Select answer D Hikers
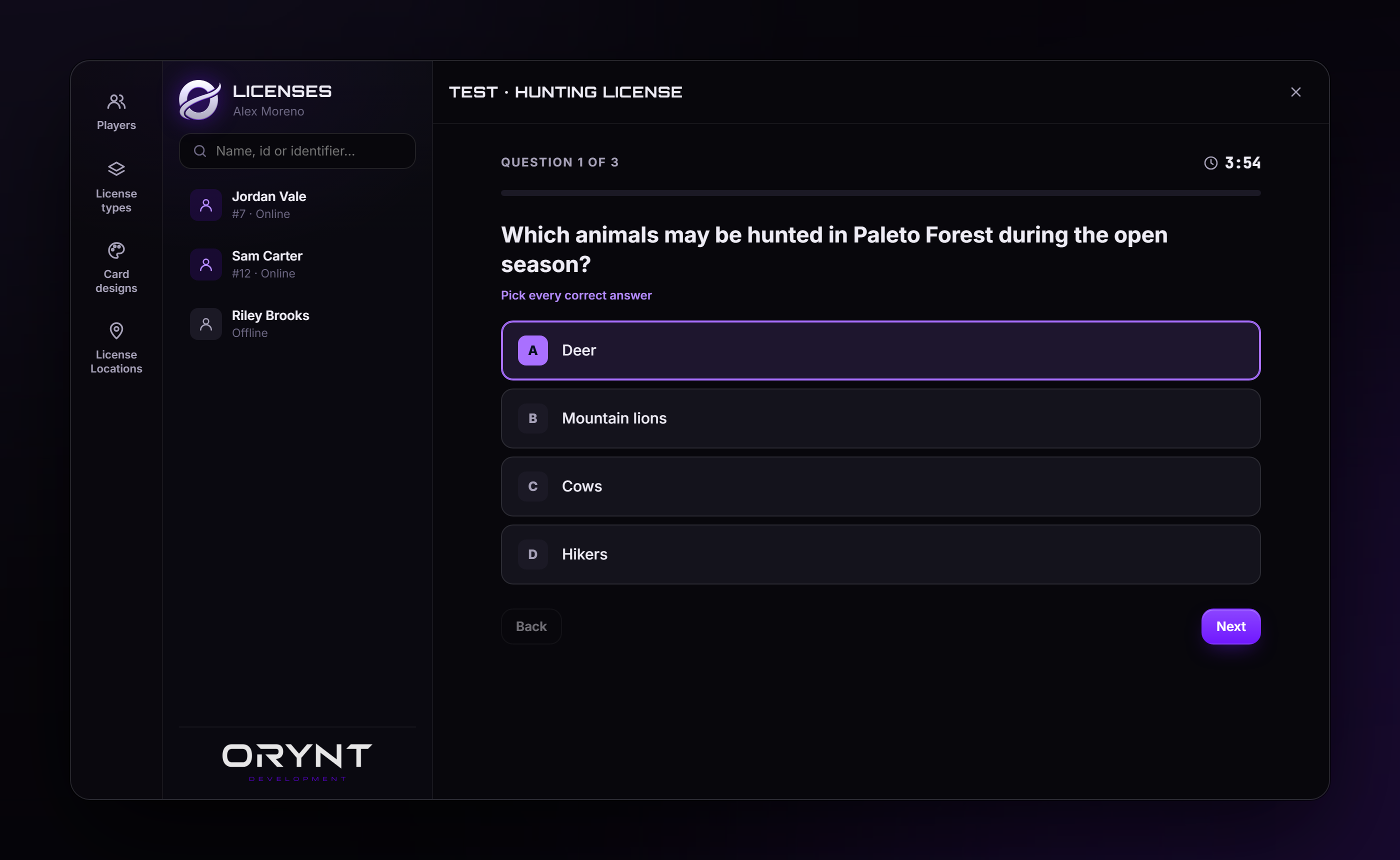This screenshot has width=1400, height=860. [880, 554]
